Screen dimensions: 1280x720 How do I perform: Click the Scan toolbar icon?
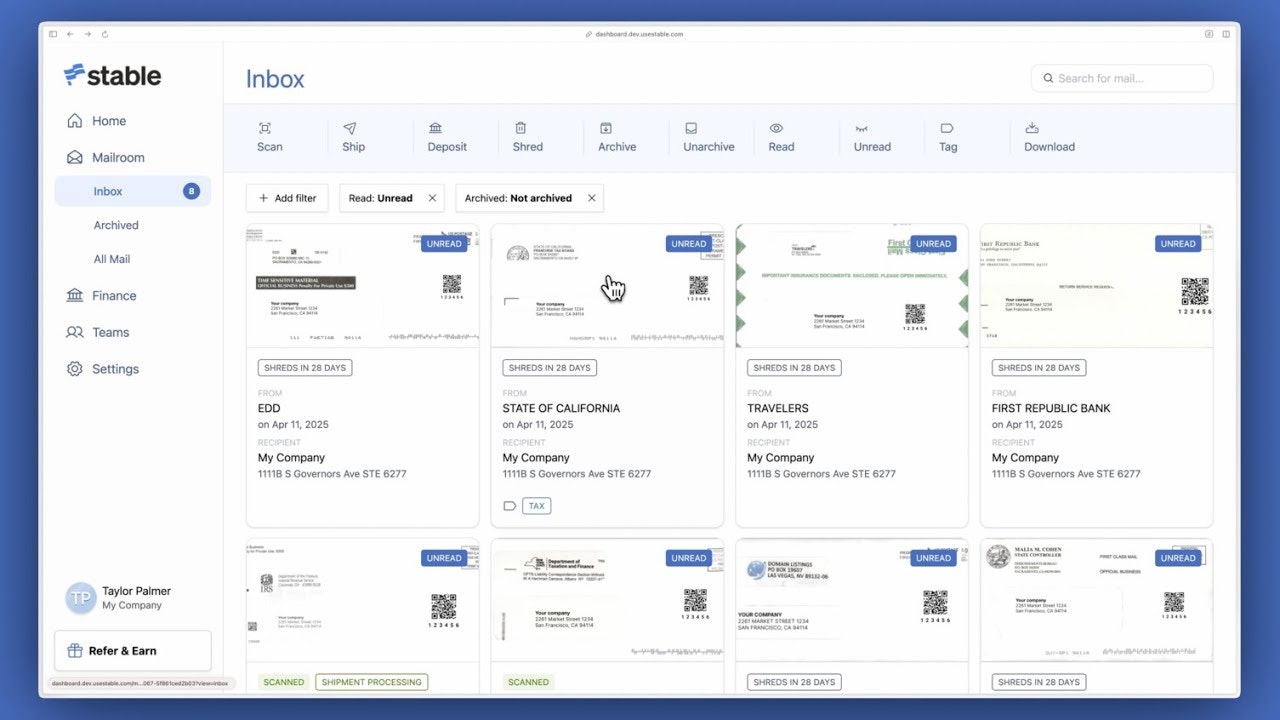pyautogui.click(x=265, y=128)
